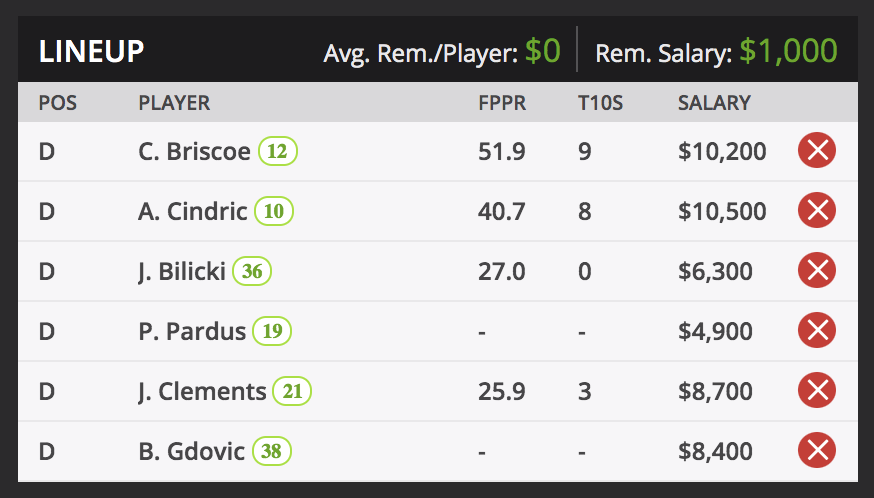Click J. Clements's number 21 badge

(x=292, y=392)
